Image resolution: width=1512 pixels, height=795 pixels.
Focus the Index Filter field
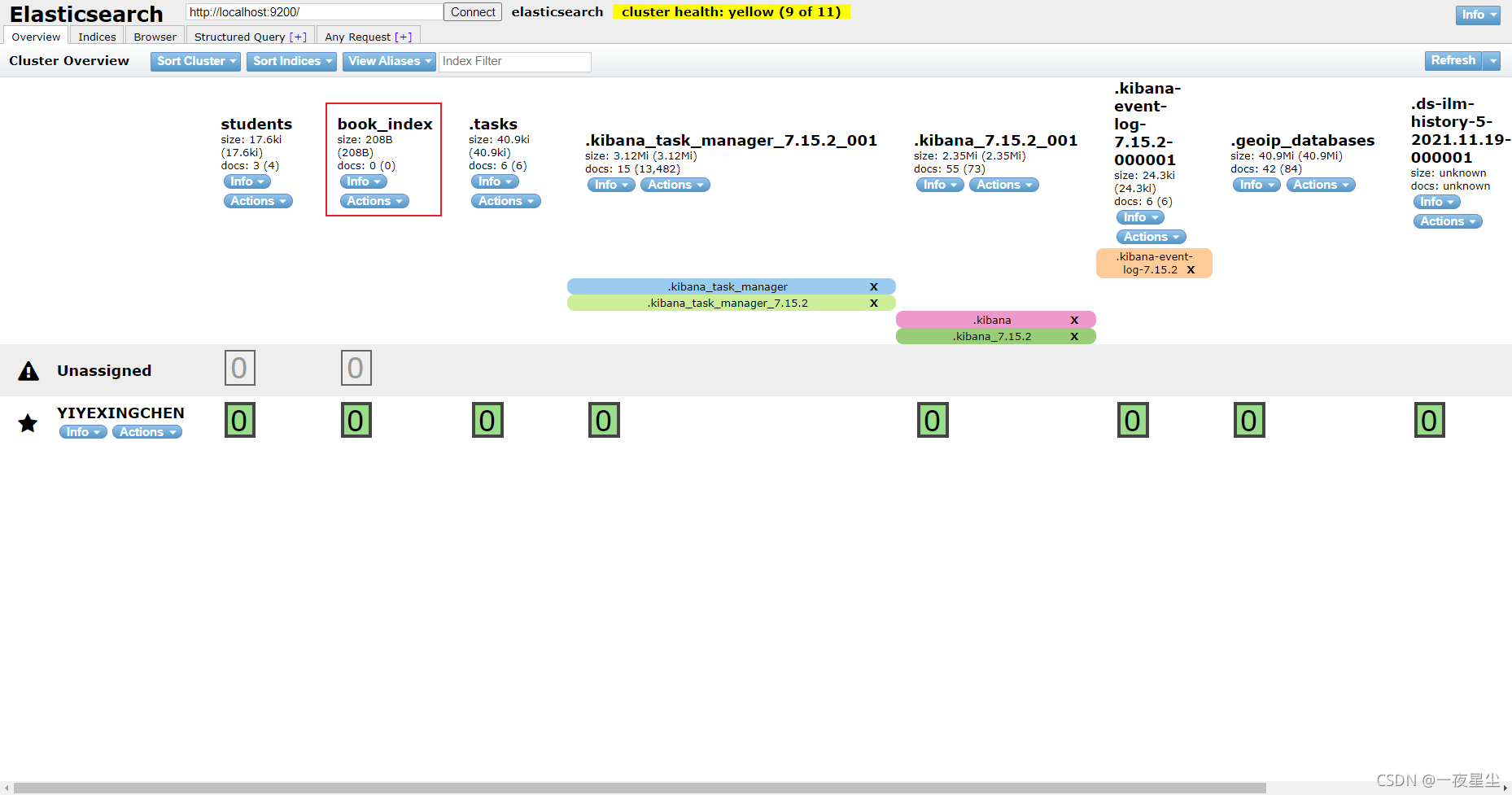(515, 62)
